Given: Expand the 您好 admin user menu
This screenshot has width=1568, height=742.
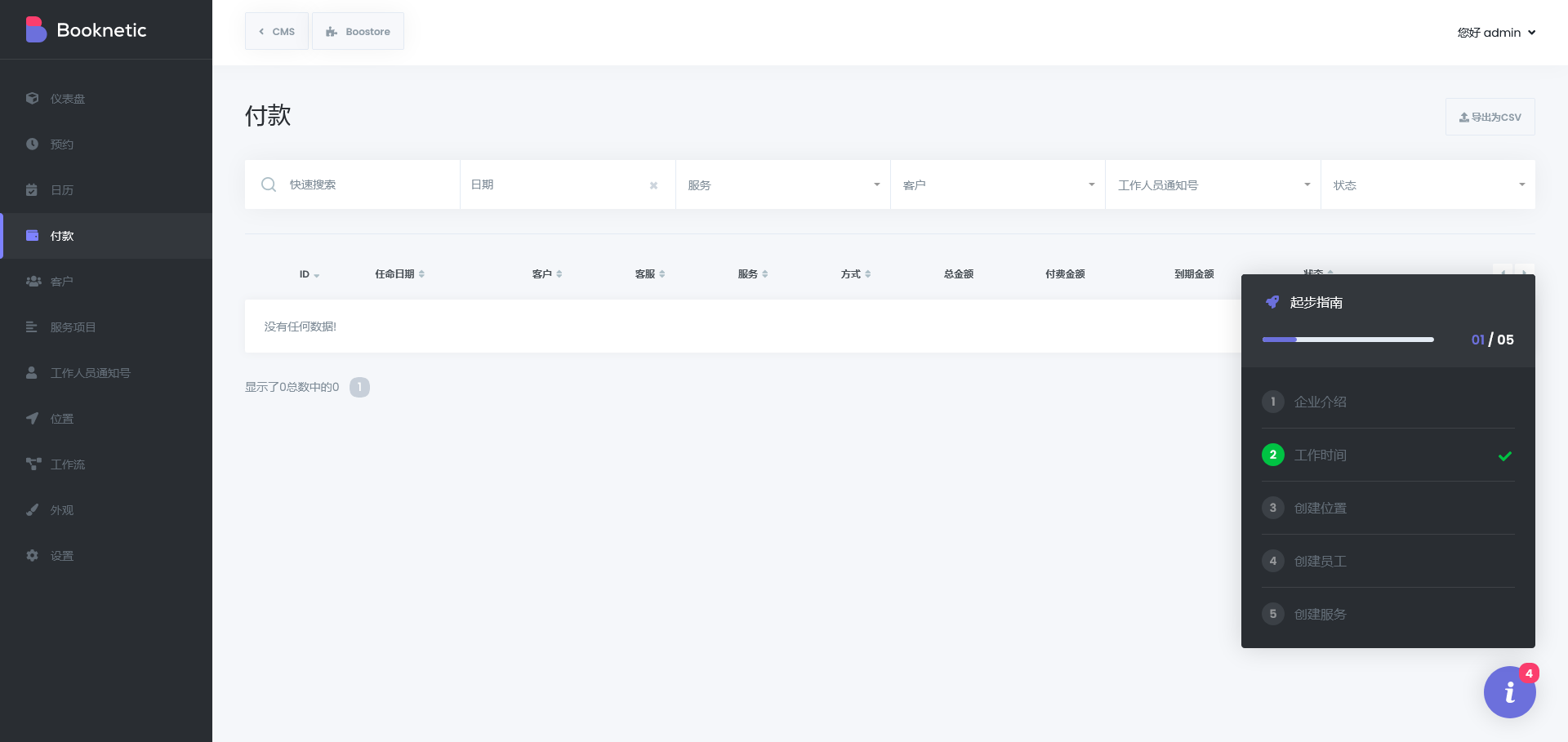Looking at the screenshot, I should (1496, 33).
